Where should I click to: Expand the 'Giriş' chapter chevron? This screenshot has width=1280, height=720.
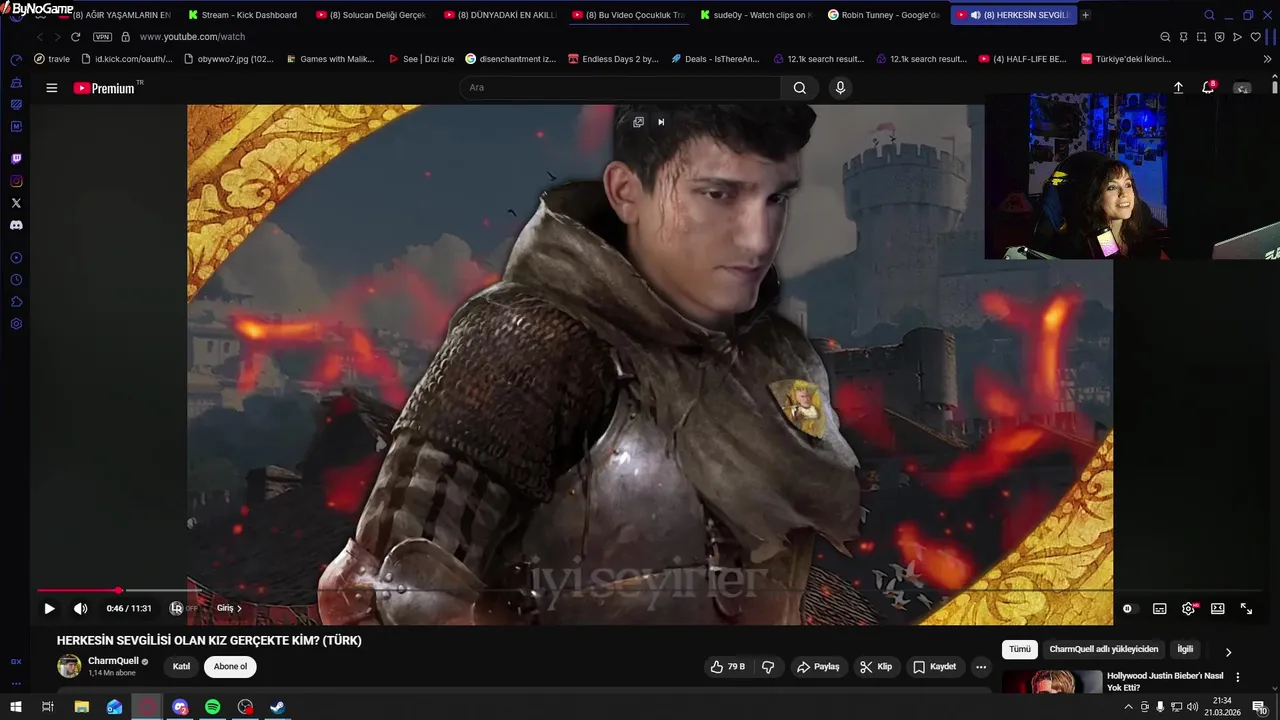(x=239, y=608)
